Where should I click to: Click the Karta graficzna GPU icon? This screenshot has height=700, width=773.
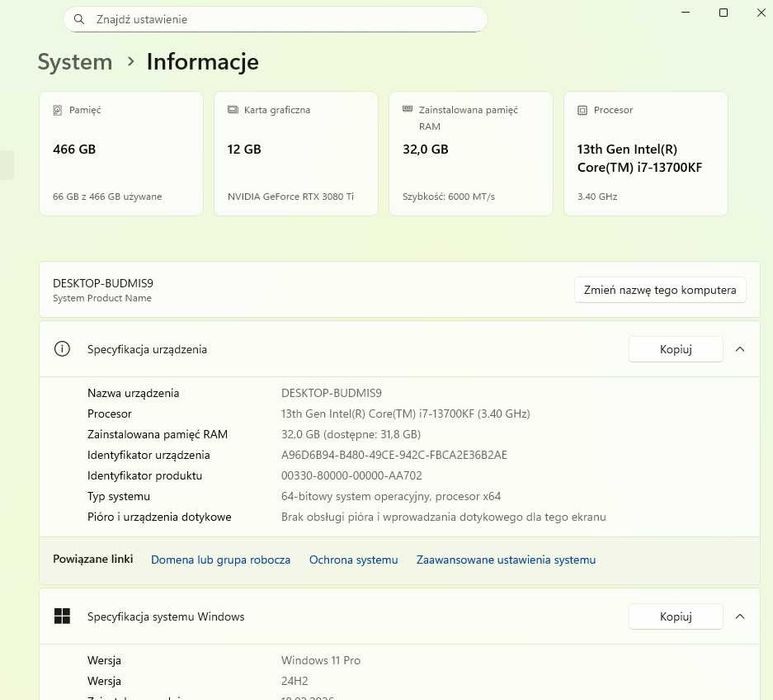(x=233, y=109)
